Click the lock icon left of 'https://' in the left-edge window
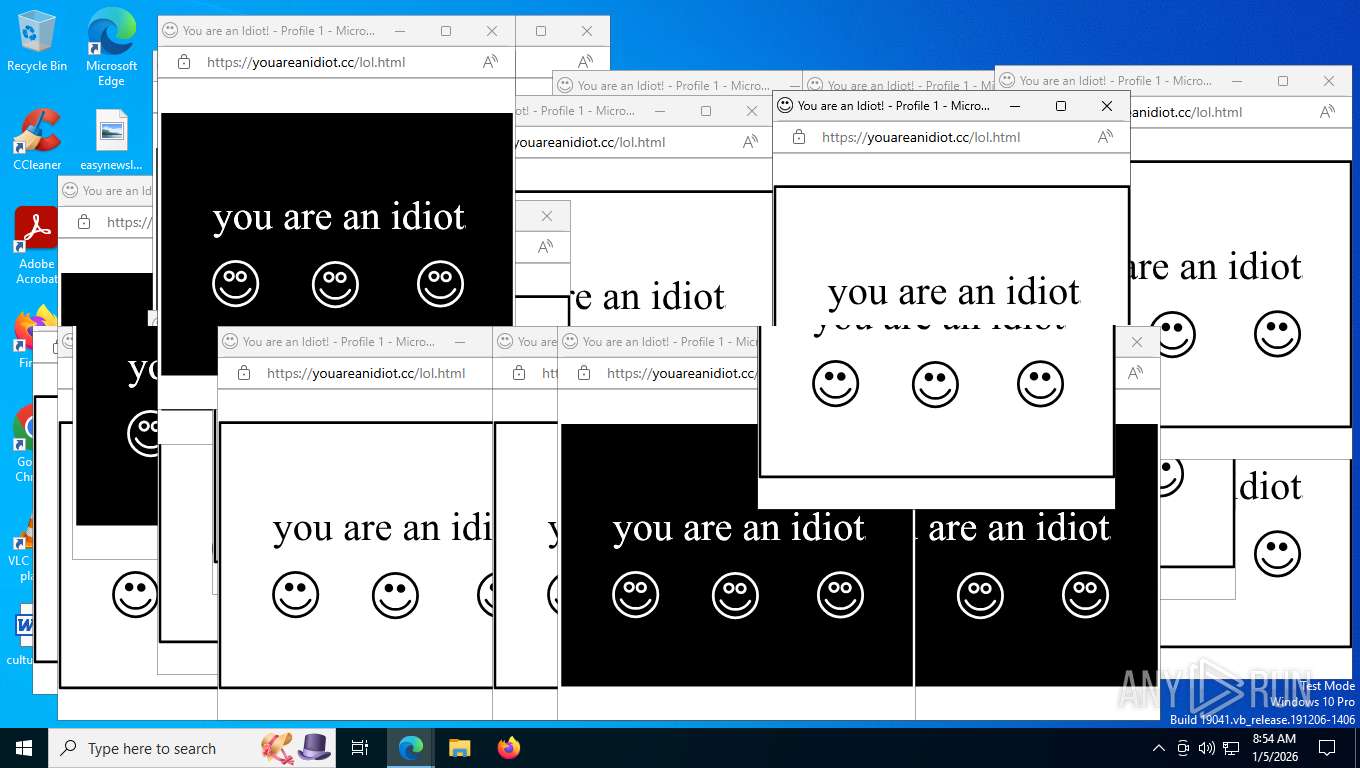Viewport: 1360px width, 768px height. tap(84, 222)
